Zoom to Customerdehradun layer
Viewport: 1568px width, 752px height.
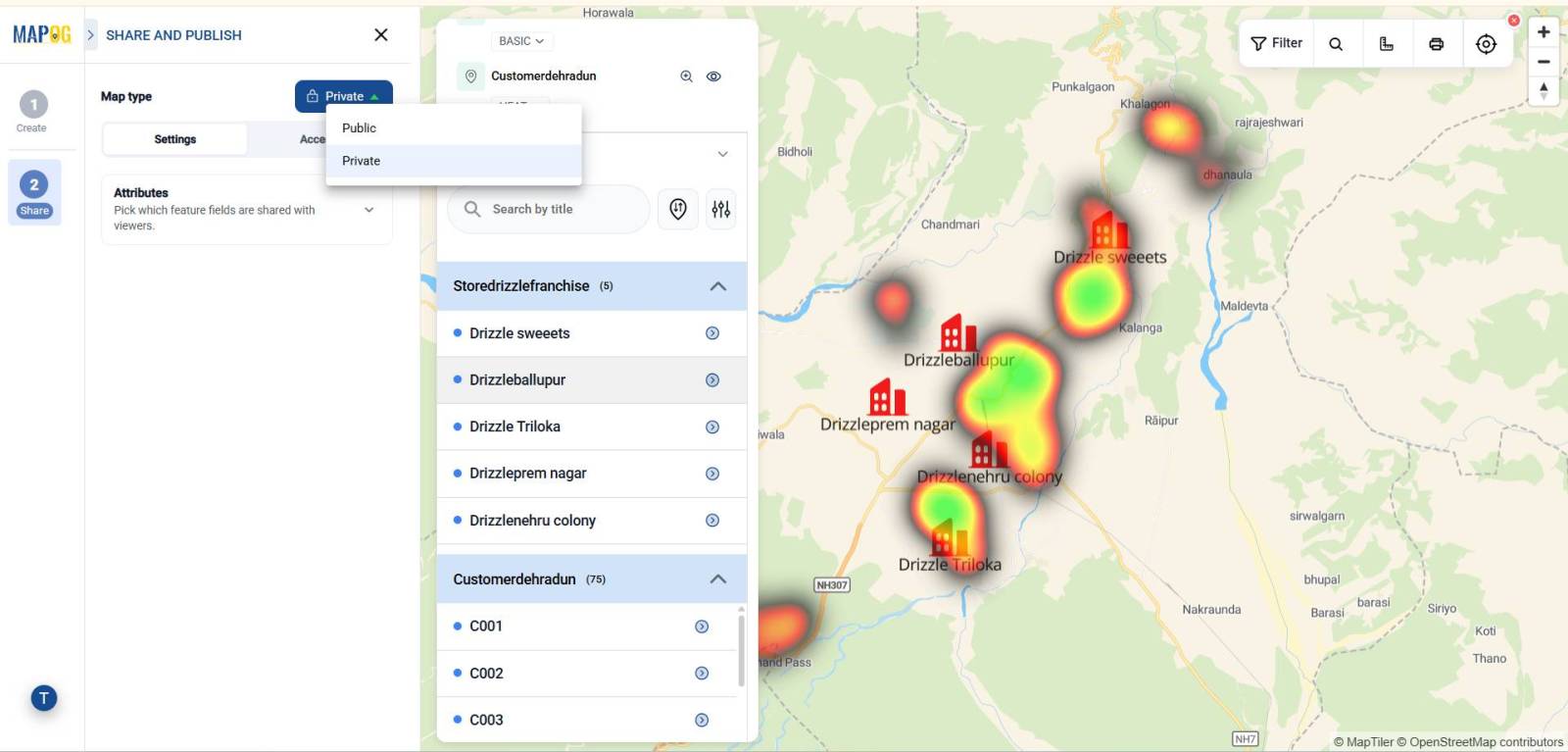(x=686, y=76)
